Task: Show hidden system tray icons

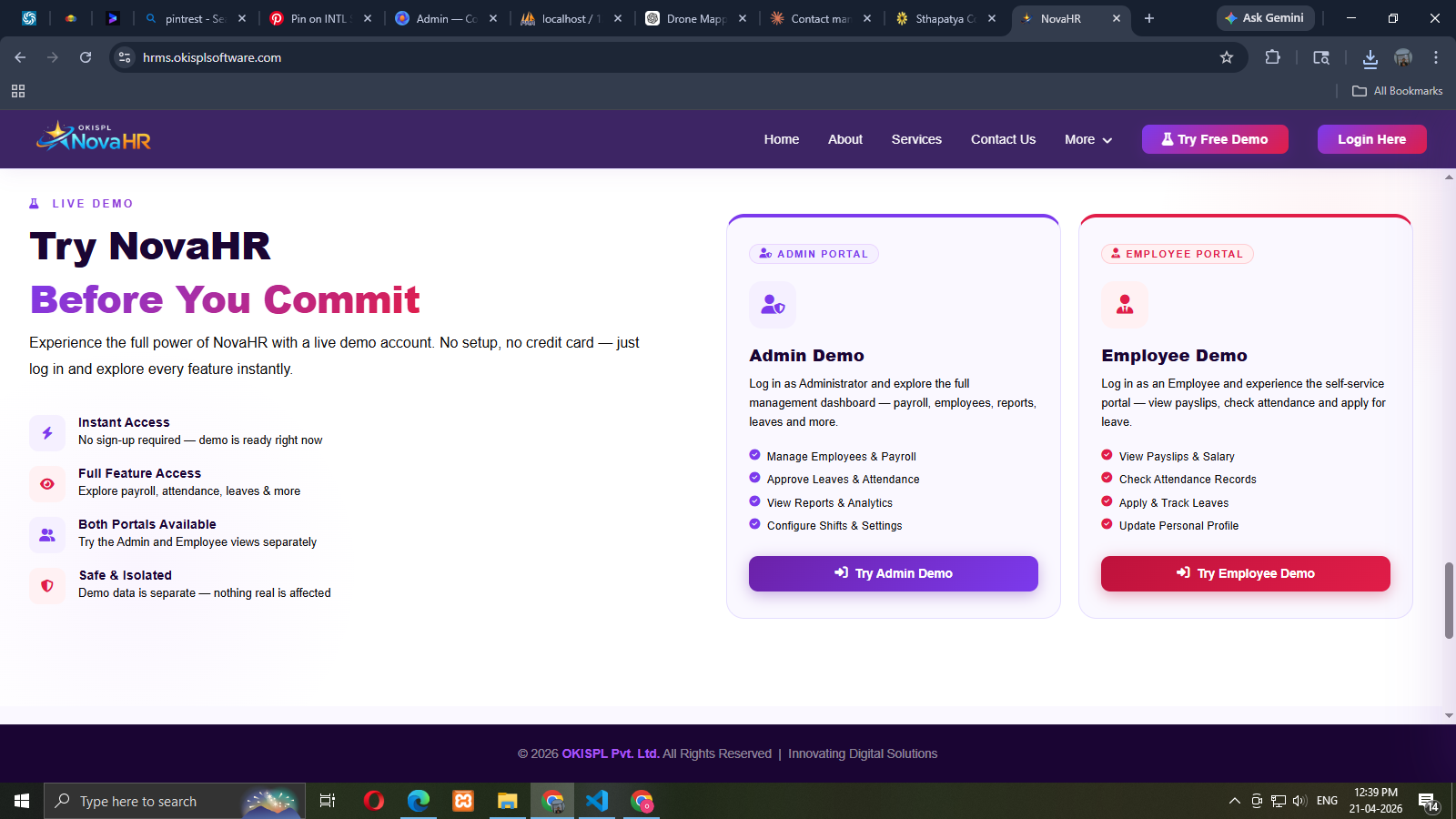Action: [1235, 801]
